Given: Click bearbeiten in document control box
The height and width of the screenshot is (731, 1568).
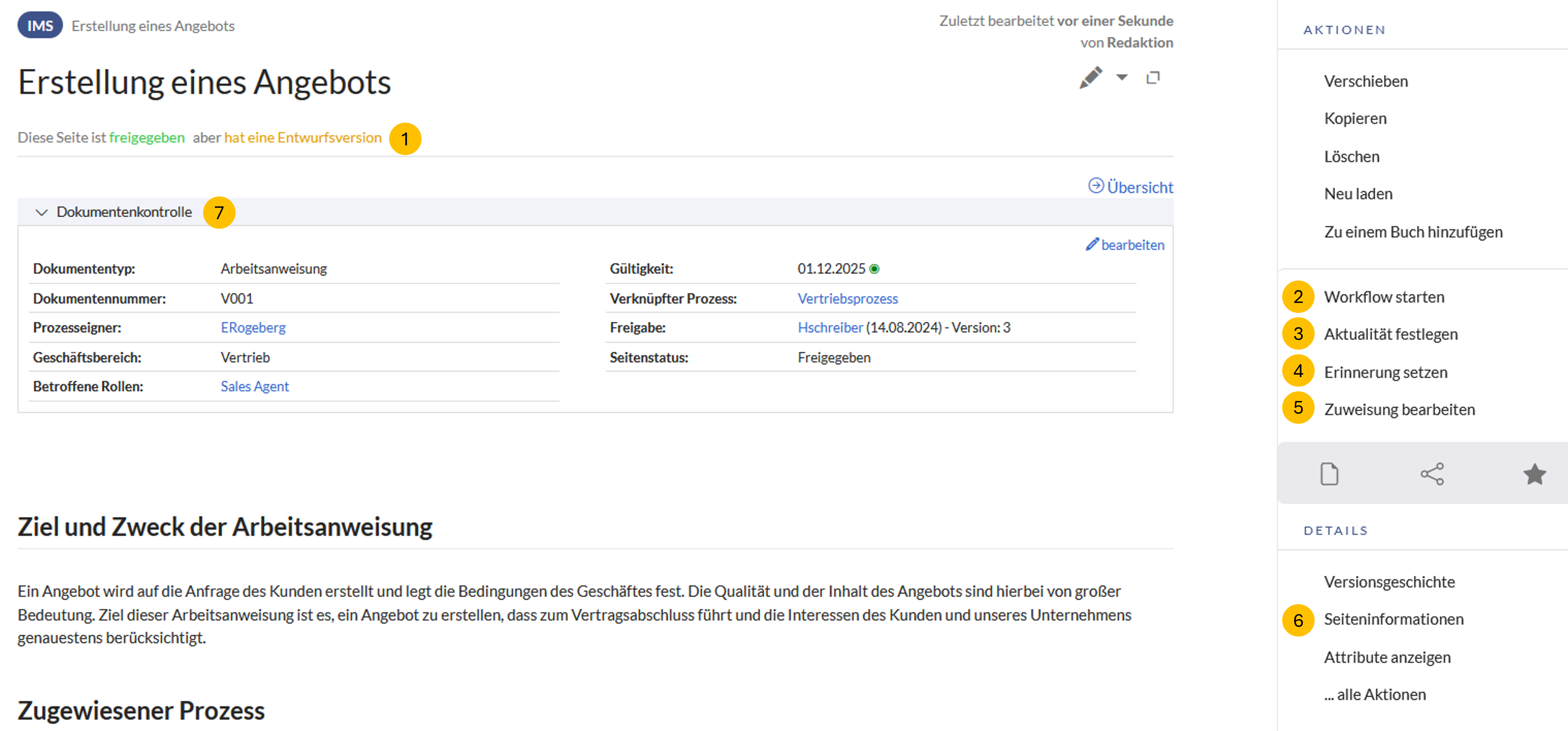Looking at the screenshot, I should pyautogui.click(x=1125, y=245).
